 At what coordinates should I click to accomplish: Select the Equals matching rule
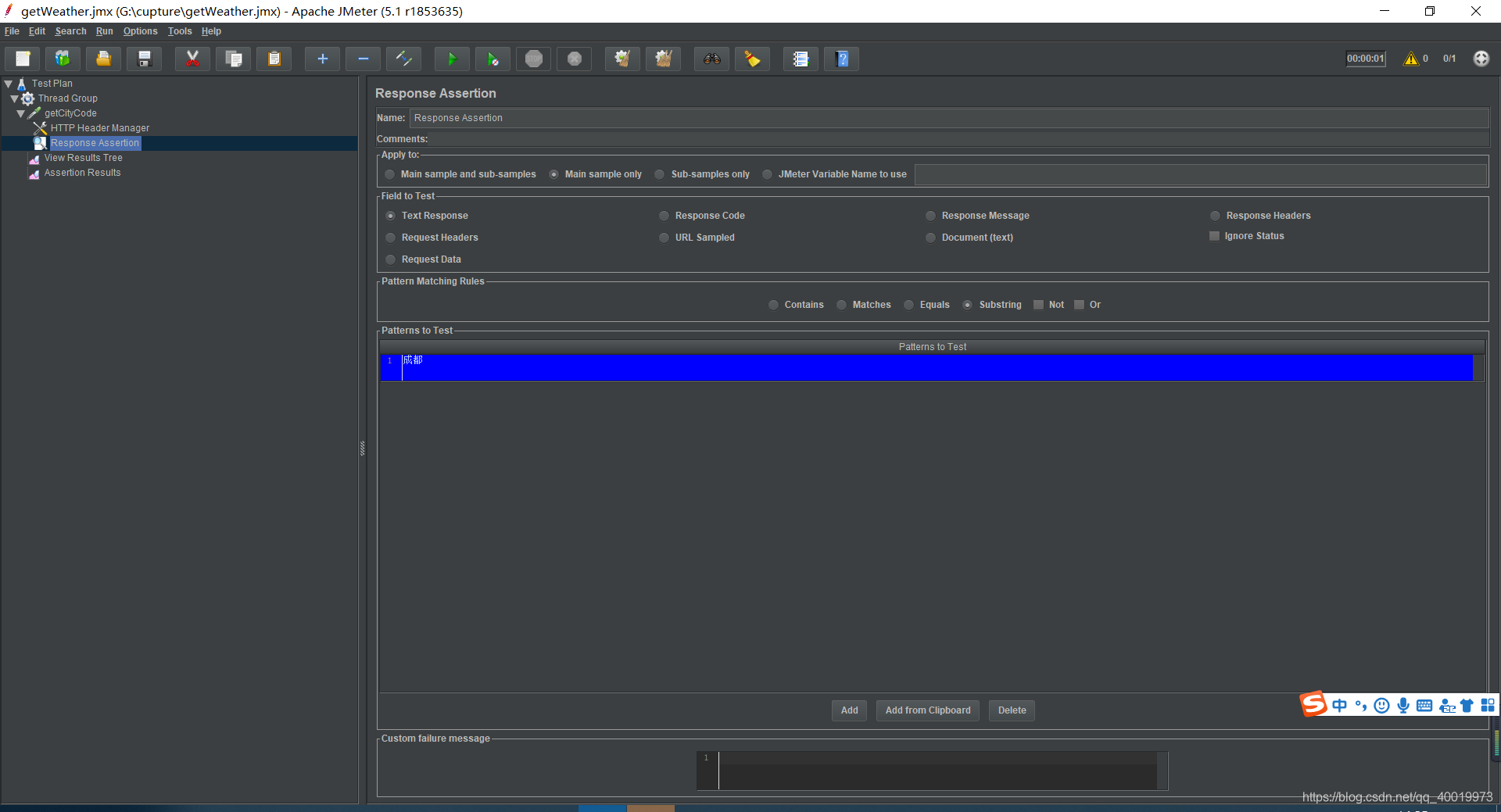pos(909,305)
